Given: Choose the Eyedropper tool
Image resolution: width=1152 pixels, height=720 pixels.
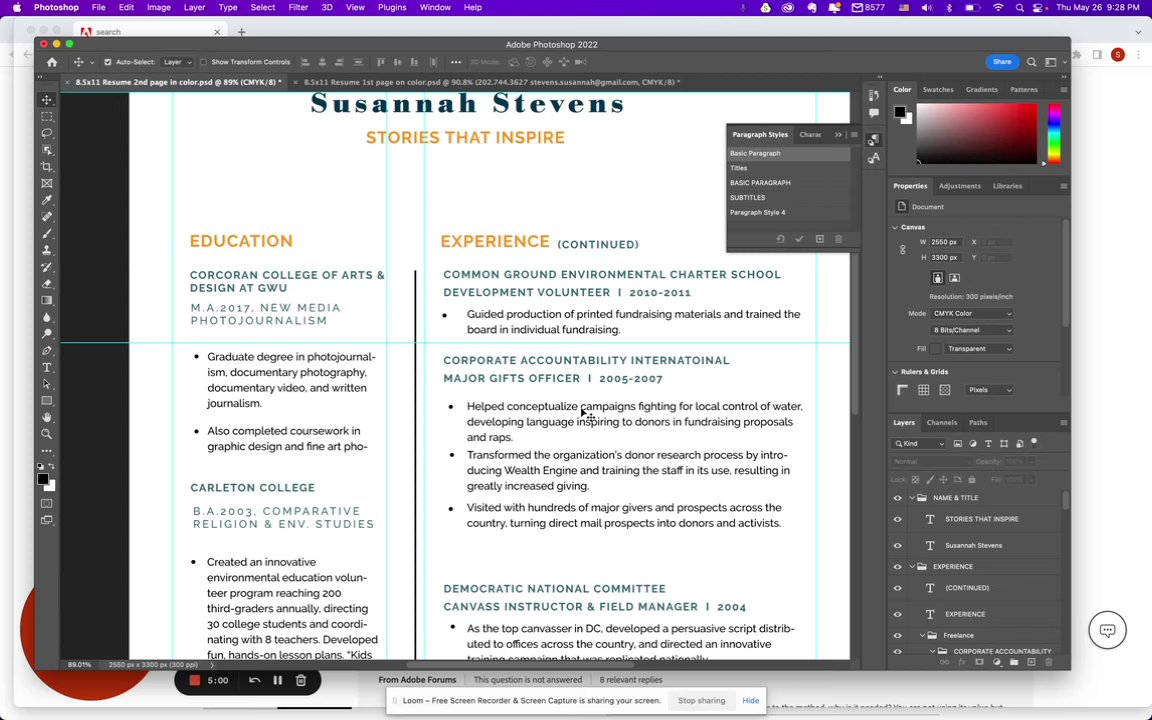Looking at the screenshot, I should (47, 200).
